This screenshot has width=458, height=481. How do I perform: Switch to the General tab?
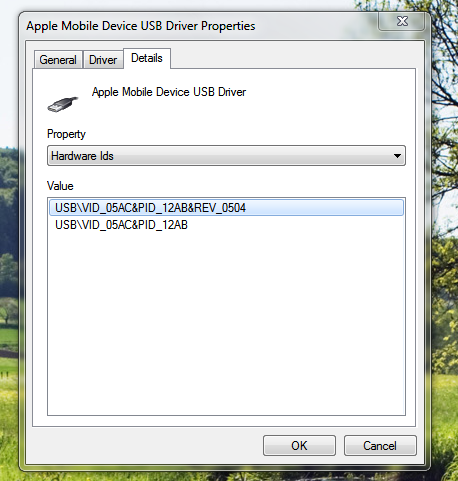pyautogui.click(x=58, y=60)
